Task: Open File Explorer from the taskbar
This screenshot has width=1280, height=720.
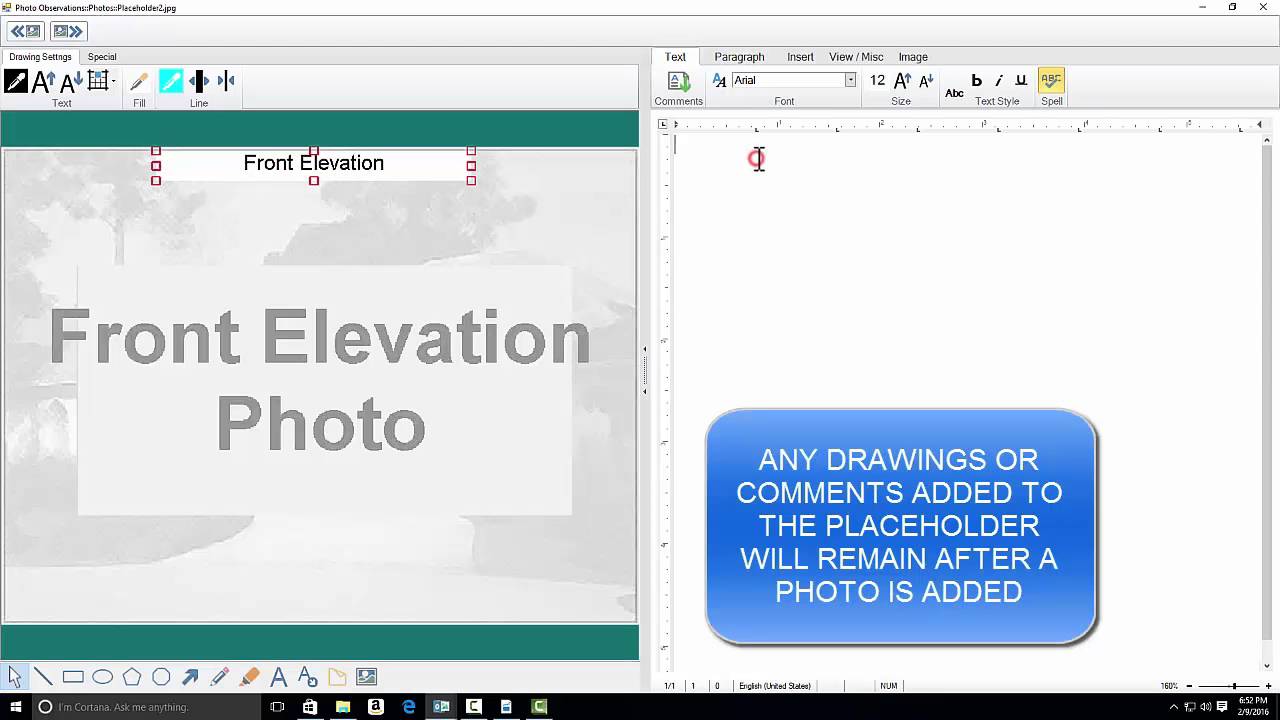Action: click(343, 707)
